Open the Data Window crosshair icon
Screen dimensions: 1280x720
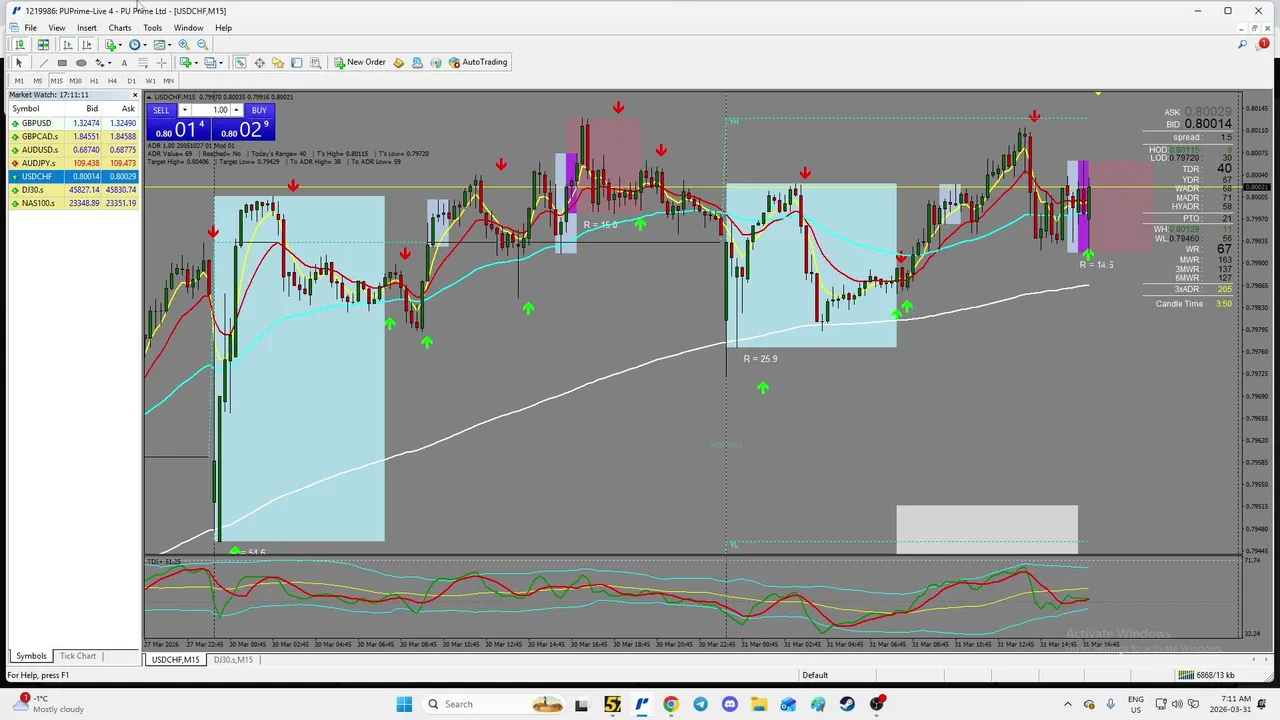click(x=259, y=63)
